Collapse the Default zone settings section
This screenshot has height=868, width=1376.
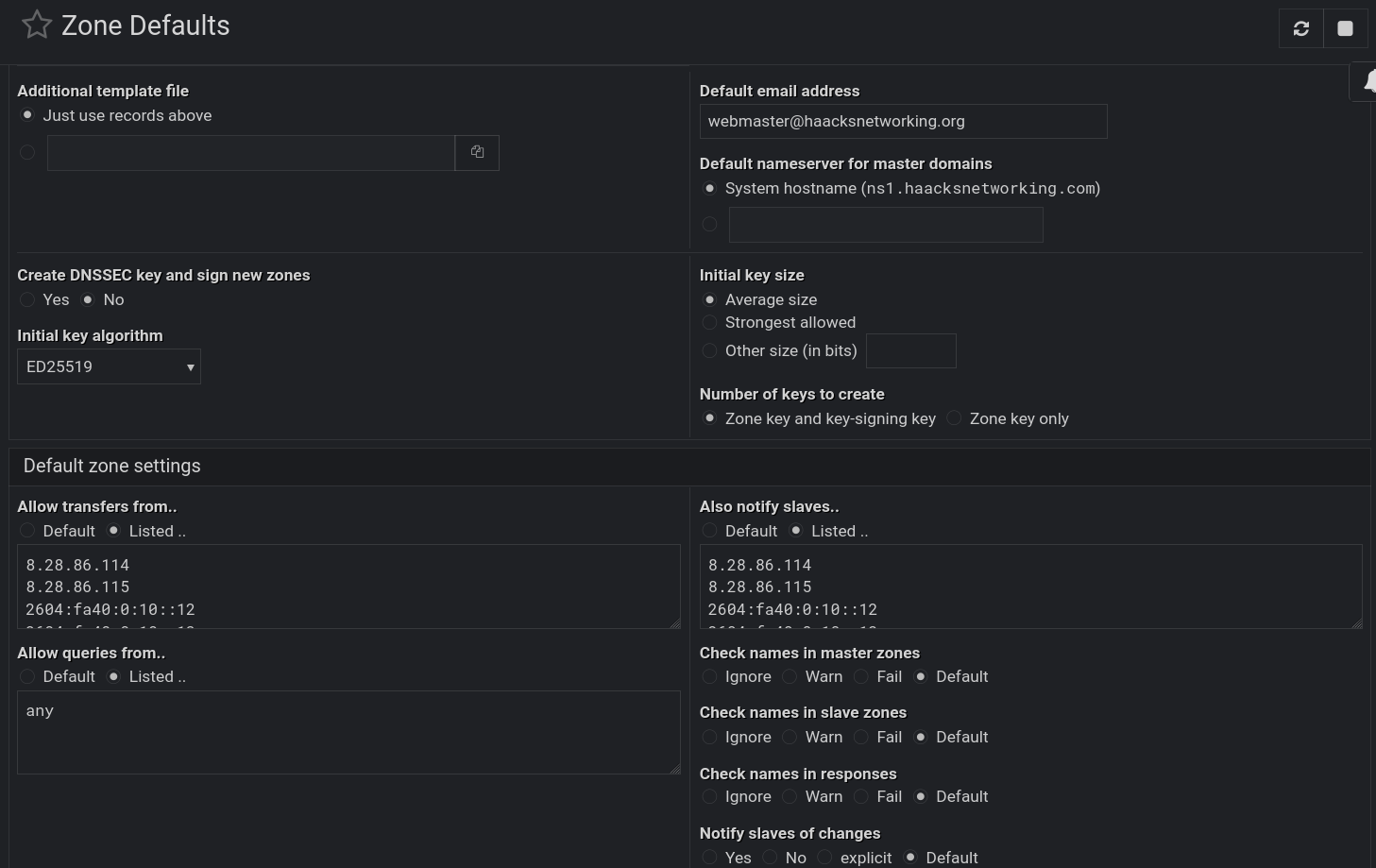(112, 467)
